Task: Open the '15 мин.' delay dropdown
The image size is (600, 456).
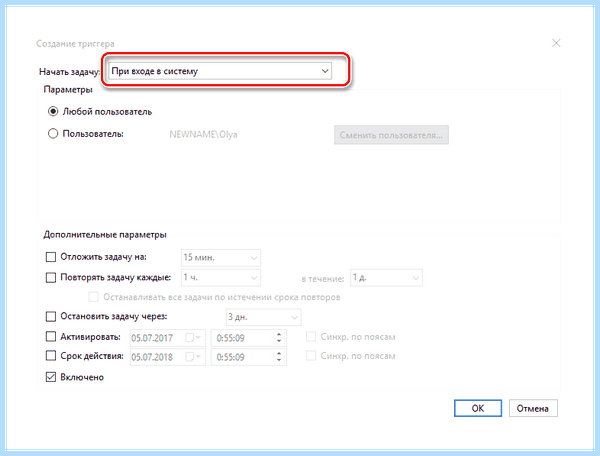Action: point(221,257)
